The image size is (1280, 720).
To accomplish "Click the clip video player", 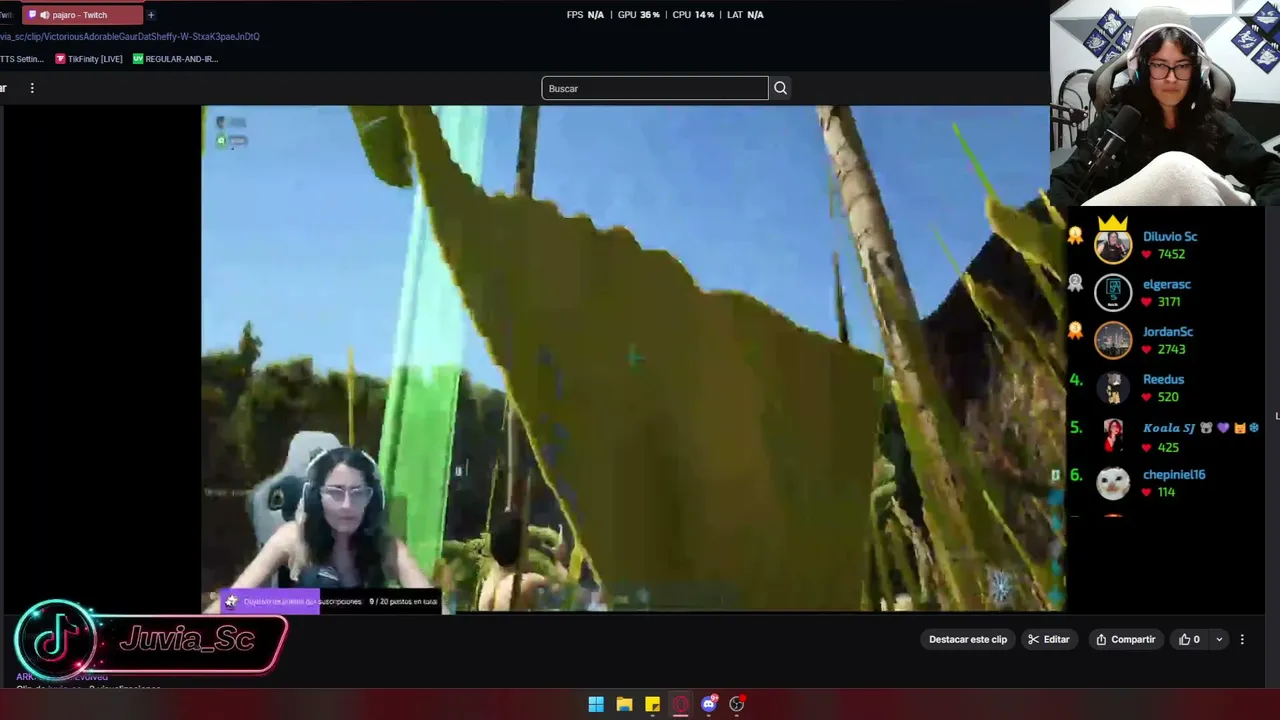I will 632,358.
